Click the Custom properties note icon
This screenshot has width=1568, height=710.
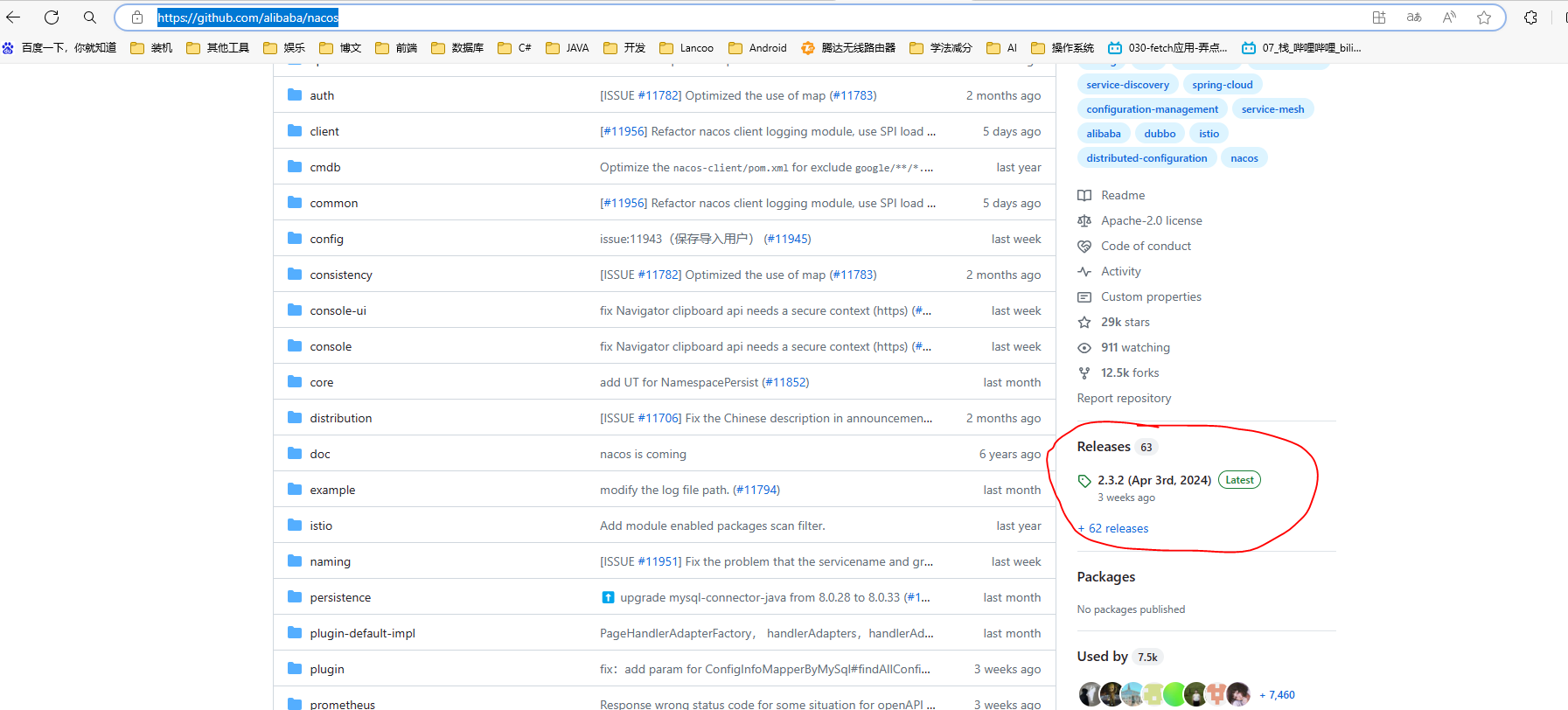coord(1084,297)
